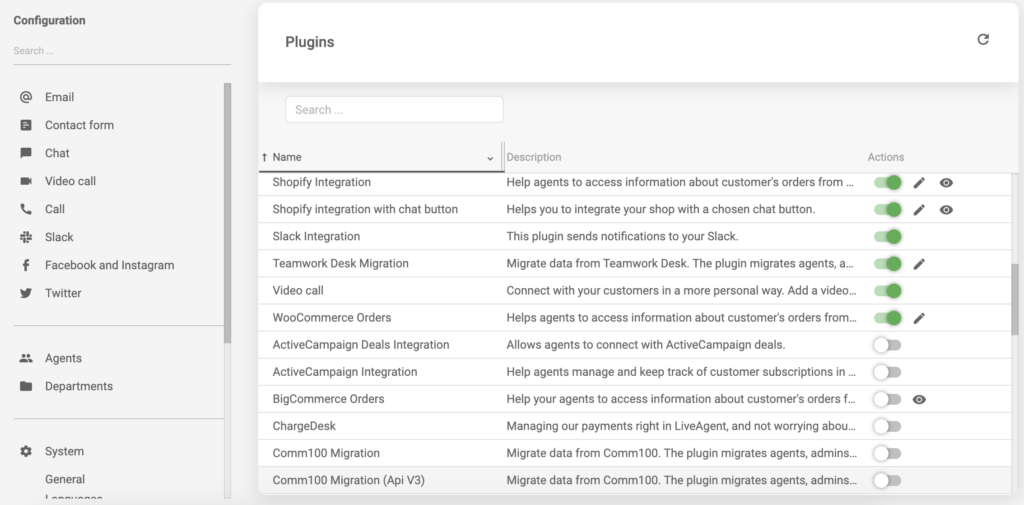Expand the System section in sidebar
The height and width of the screenshot is (505, 1024).
point(64,451)
